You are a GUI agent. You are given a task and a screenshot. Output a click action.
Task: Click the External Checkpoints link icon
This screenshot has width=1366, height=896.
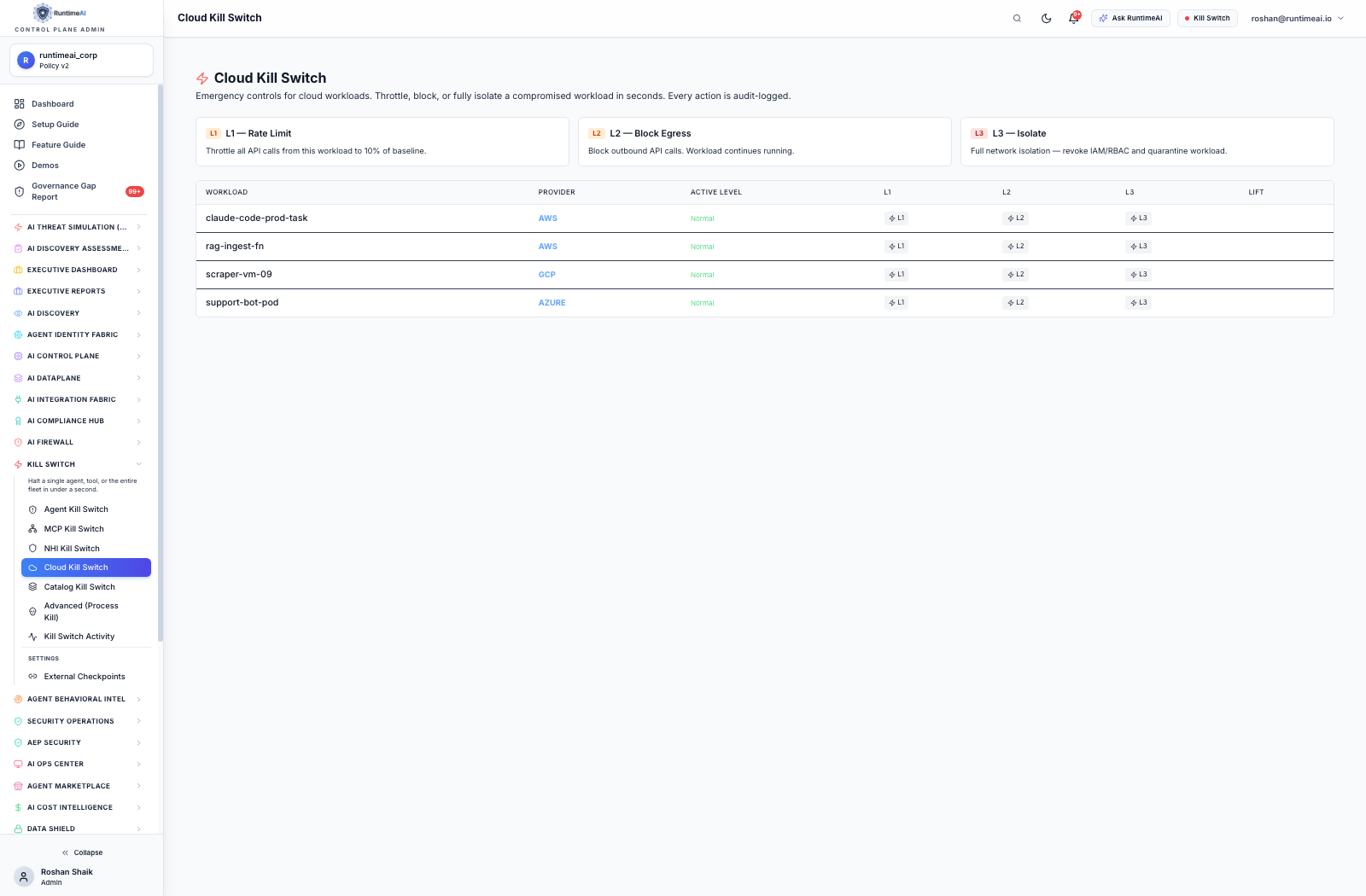(x=32, y=677)
